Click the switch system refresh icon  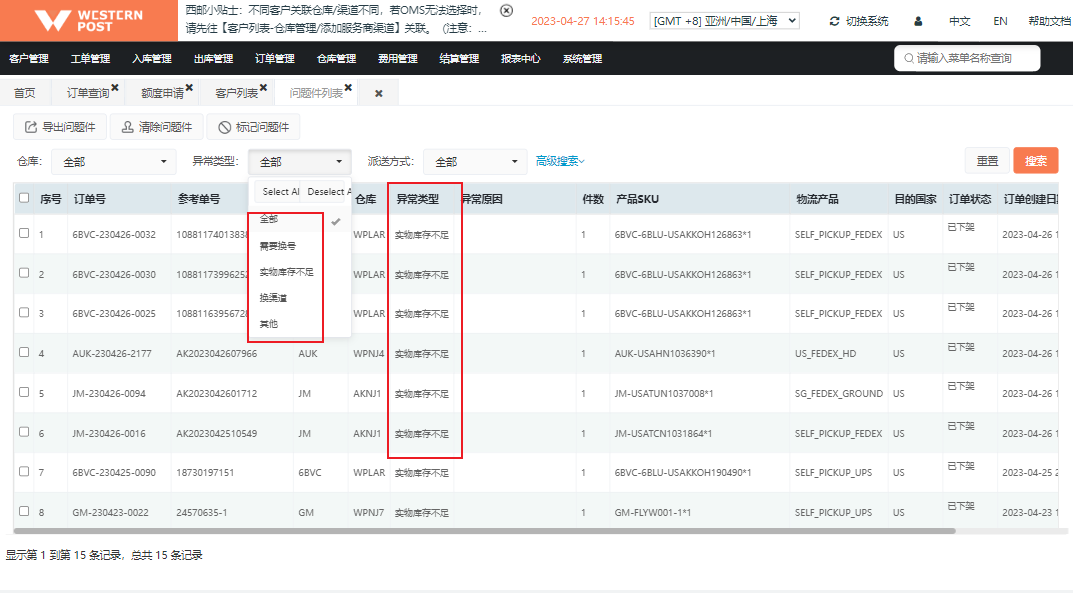(x=834, y=21)
